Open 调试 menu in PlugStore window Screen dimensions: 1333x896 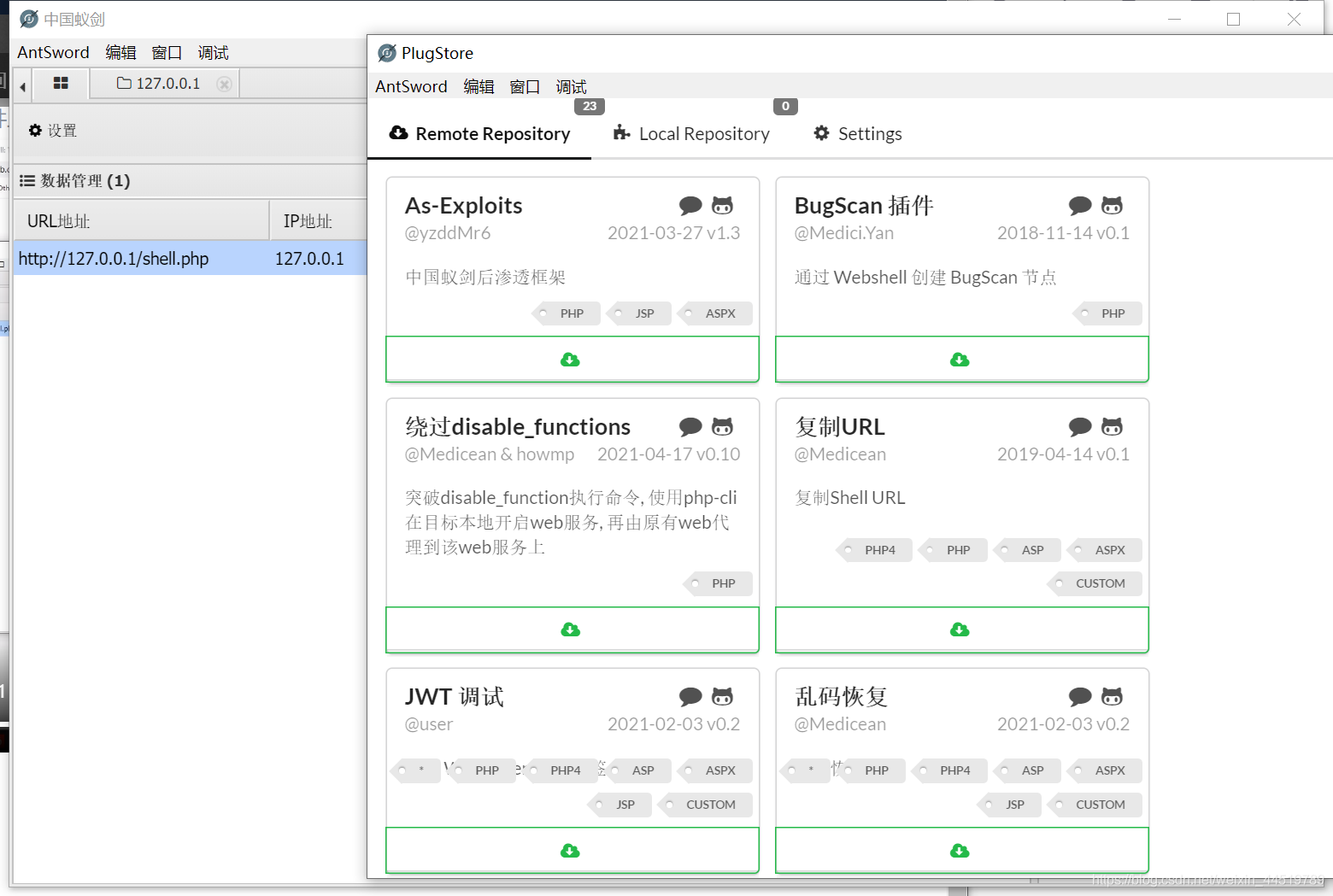pyautogui.click(x=571, y=86)
